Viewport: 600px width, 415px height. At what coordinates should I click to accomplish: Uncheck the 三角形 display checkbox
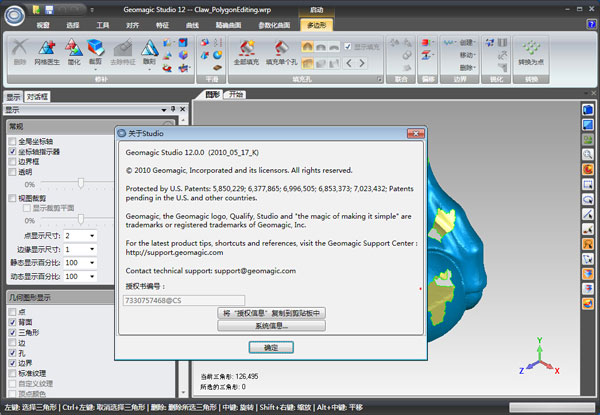[x=12, y=332]
